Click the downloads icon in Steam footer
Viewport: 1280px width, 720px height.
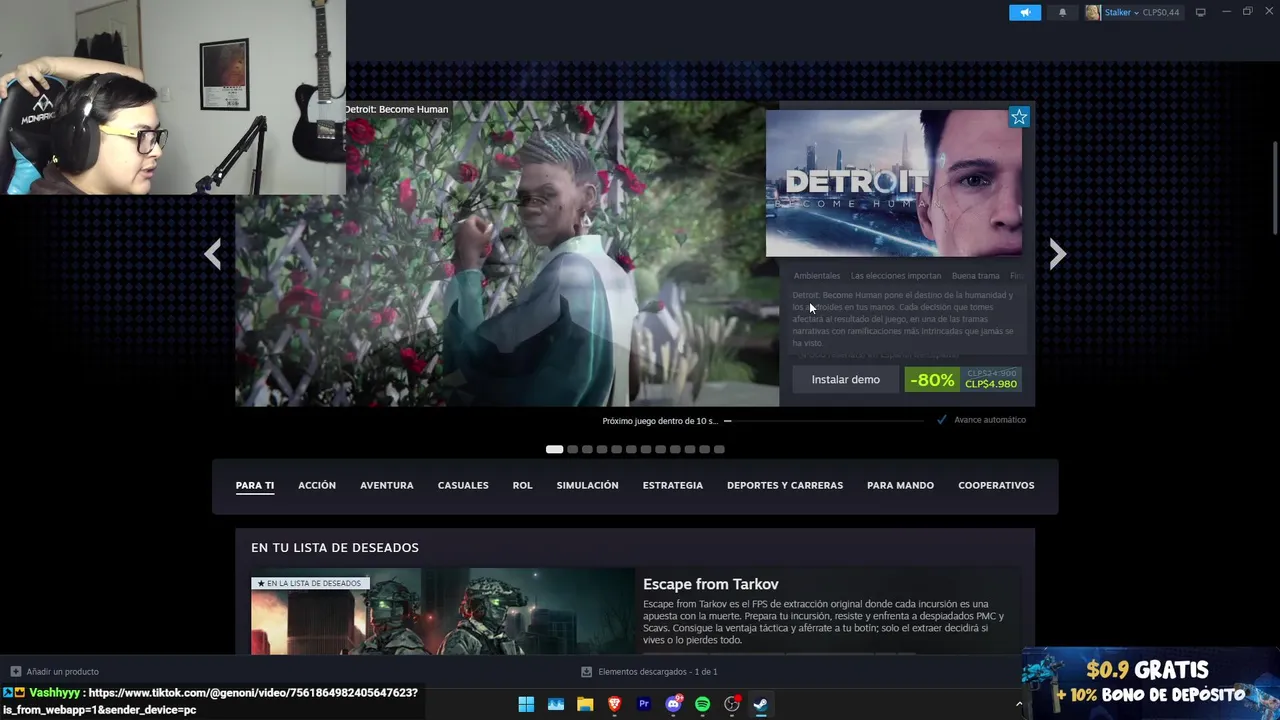tap(587, 671)
